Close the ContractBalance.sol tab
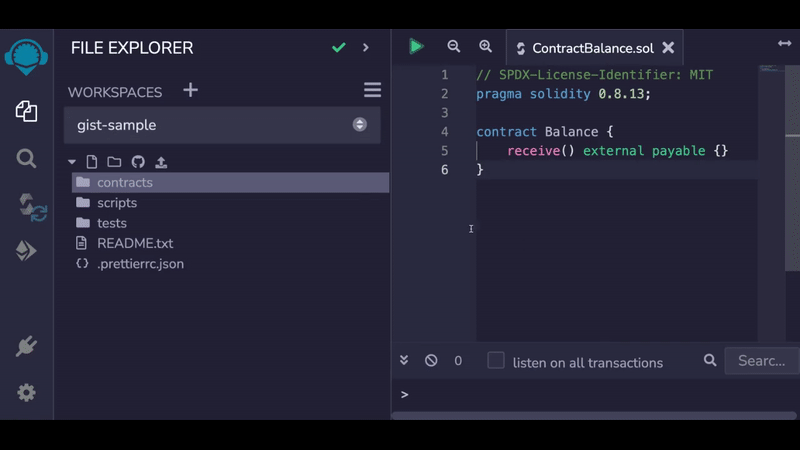 point(669,48)
